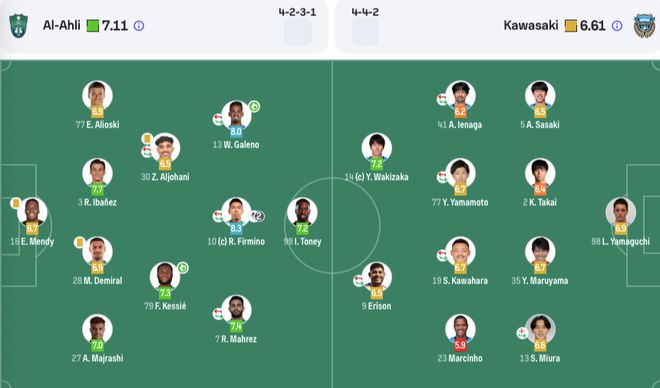Click the 5.9 rating badge for Marcinho

[460, 345]
